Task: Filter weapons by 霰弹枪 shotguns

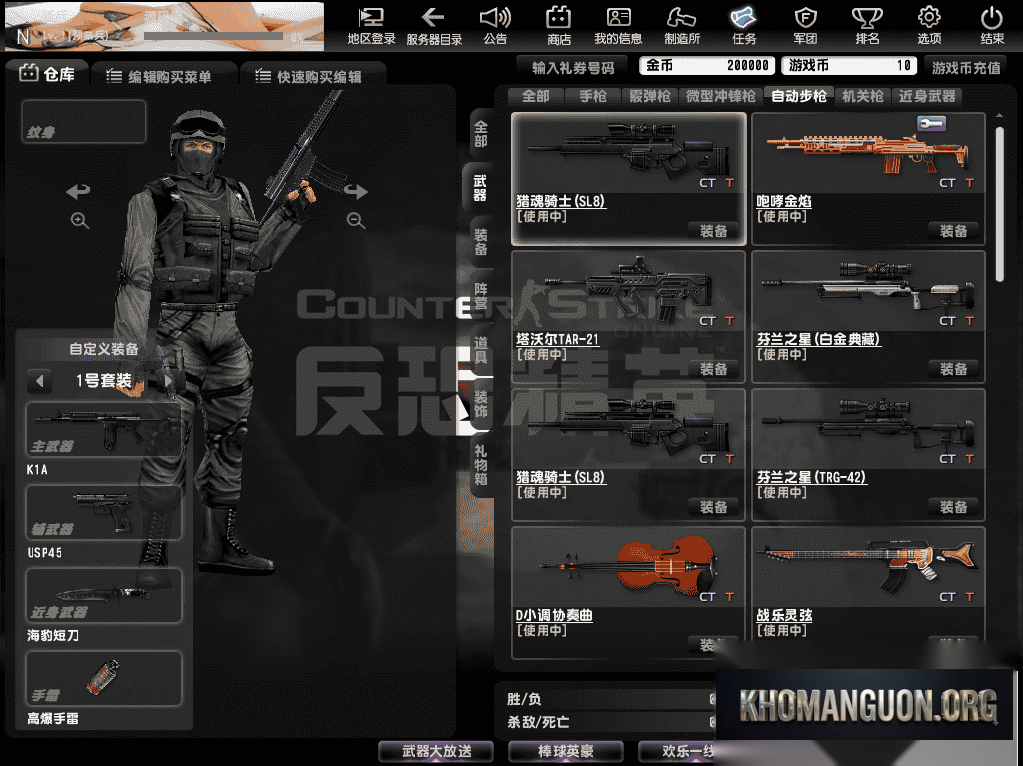Action: tap(650, 97)
